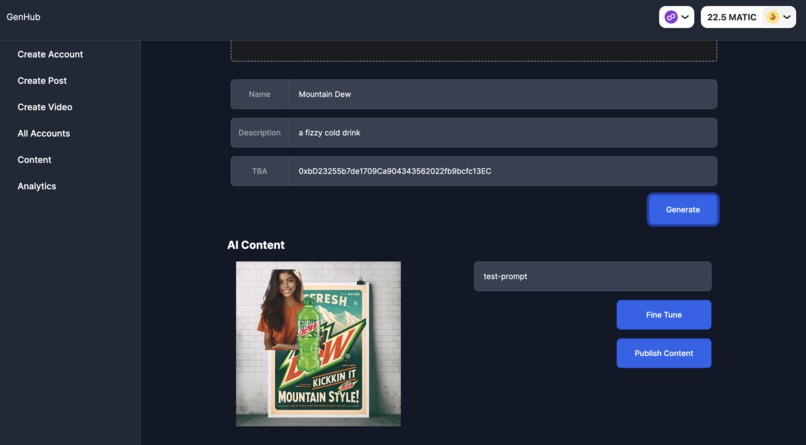Click the Name field with Mountain Dew

coord(503,94)
